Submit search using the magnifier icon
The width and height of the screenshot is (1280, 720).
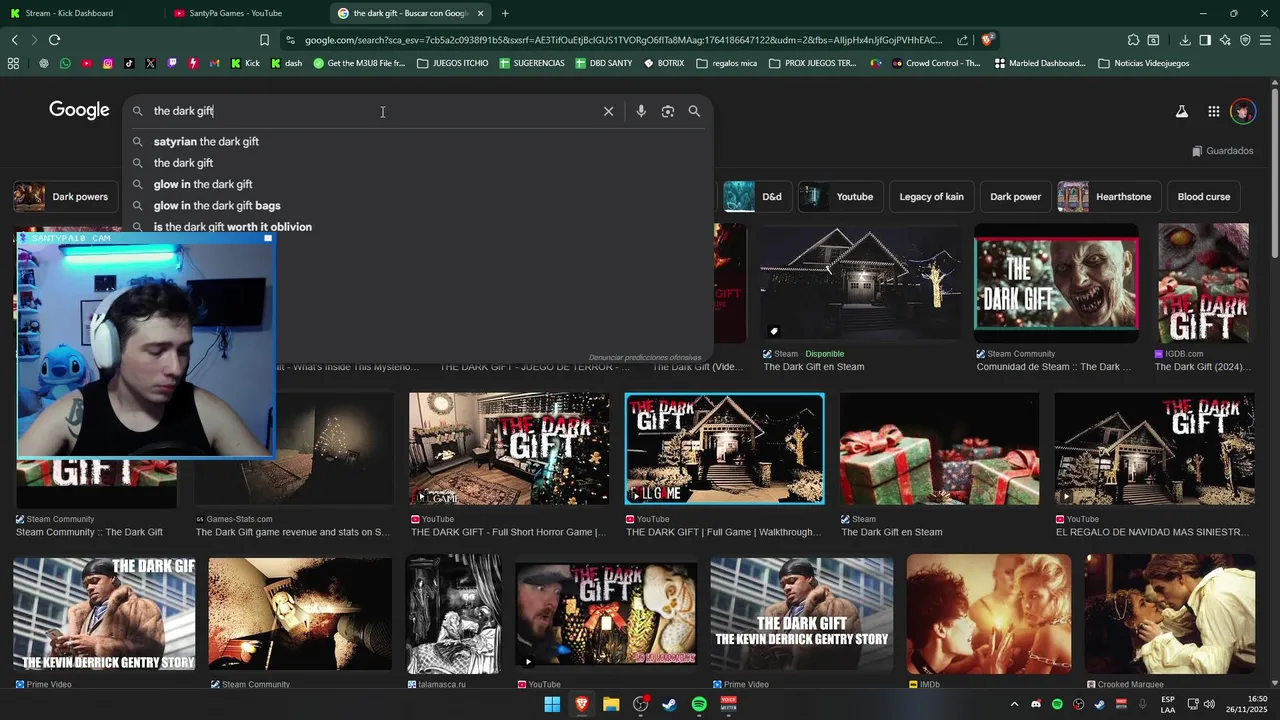pyautogui.click(x=694, y=111)
